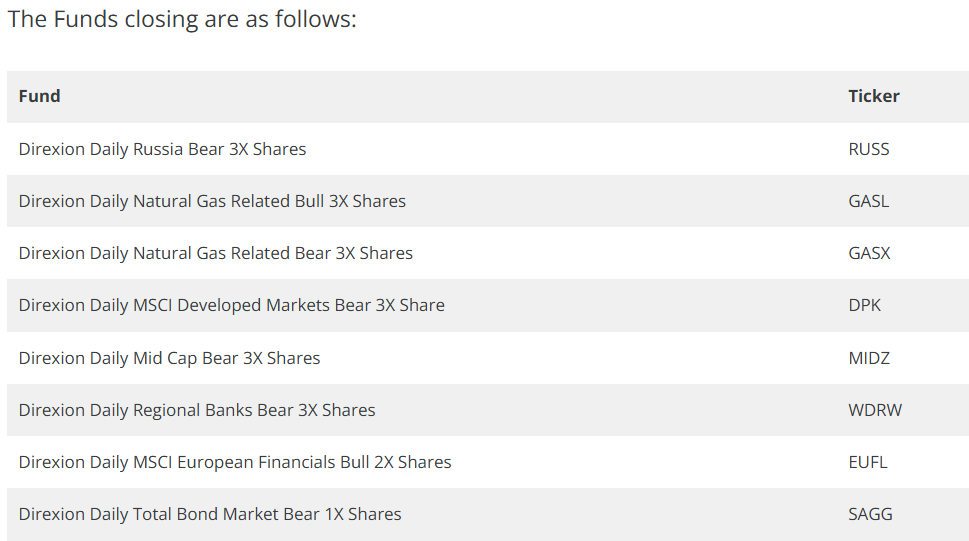Click the EUFL ticker symbol
This screenshot has width=969, height=541.
(868, 462)
